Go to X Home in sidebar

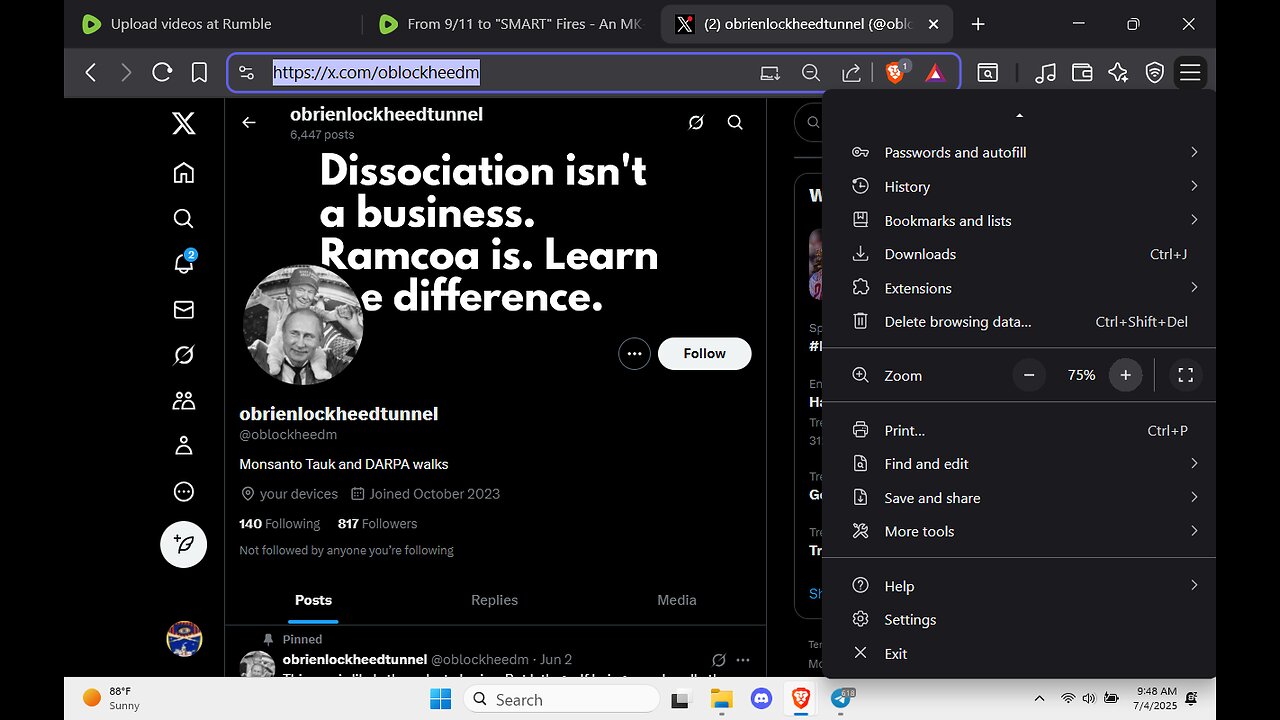coord(183,173)
